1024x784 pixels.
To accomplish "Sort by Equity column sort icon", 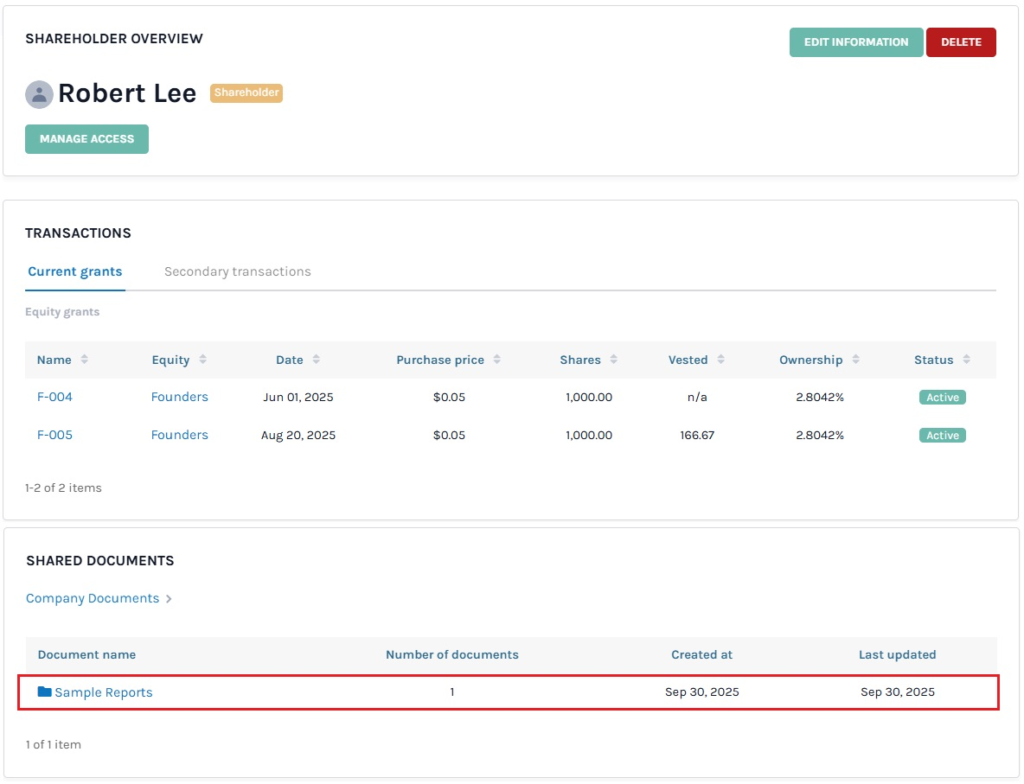I will coord(203,360).
